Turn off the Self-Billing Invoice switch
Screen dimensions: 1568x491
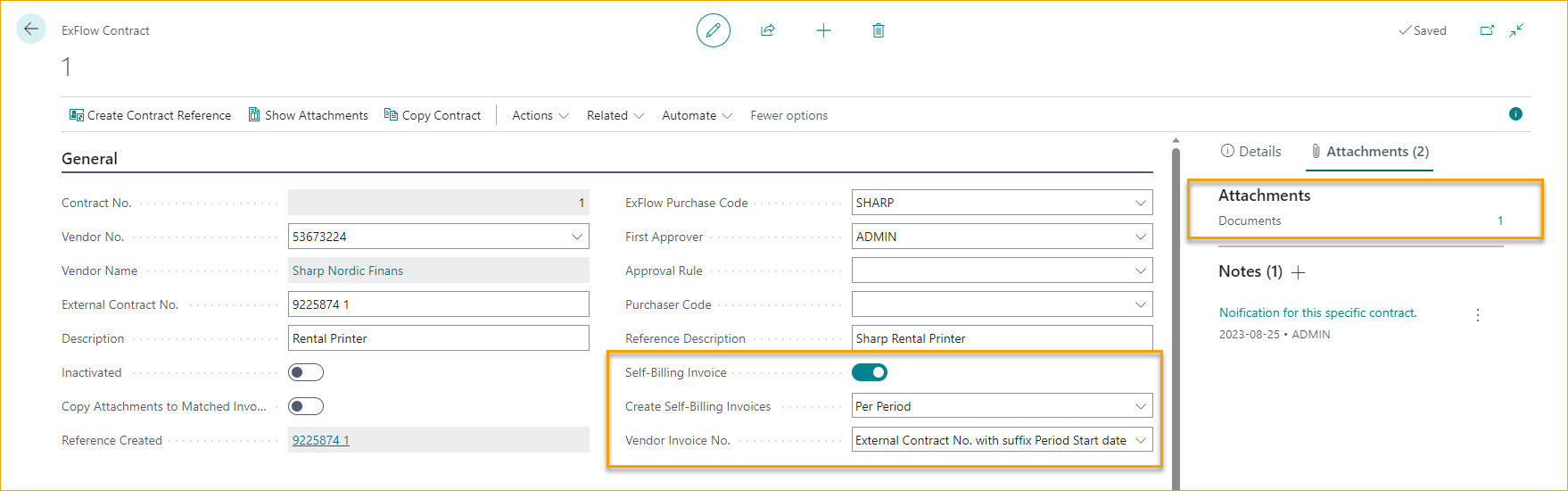pos(870,372)
